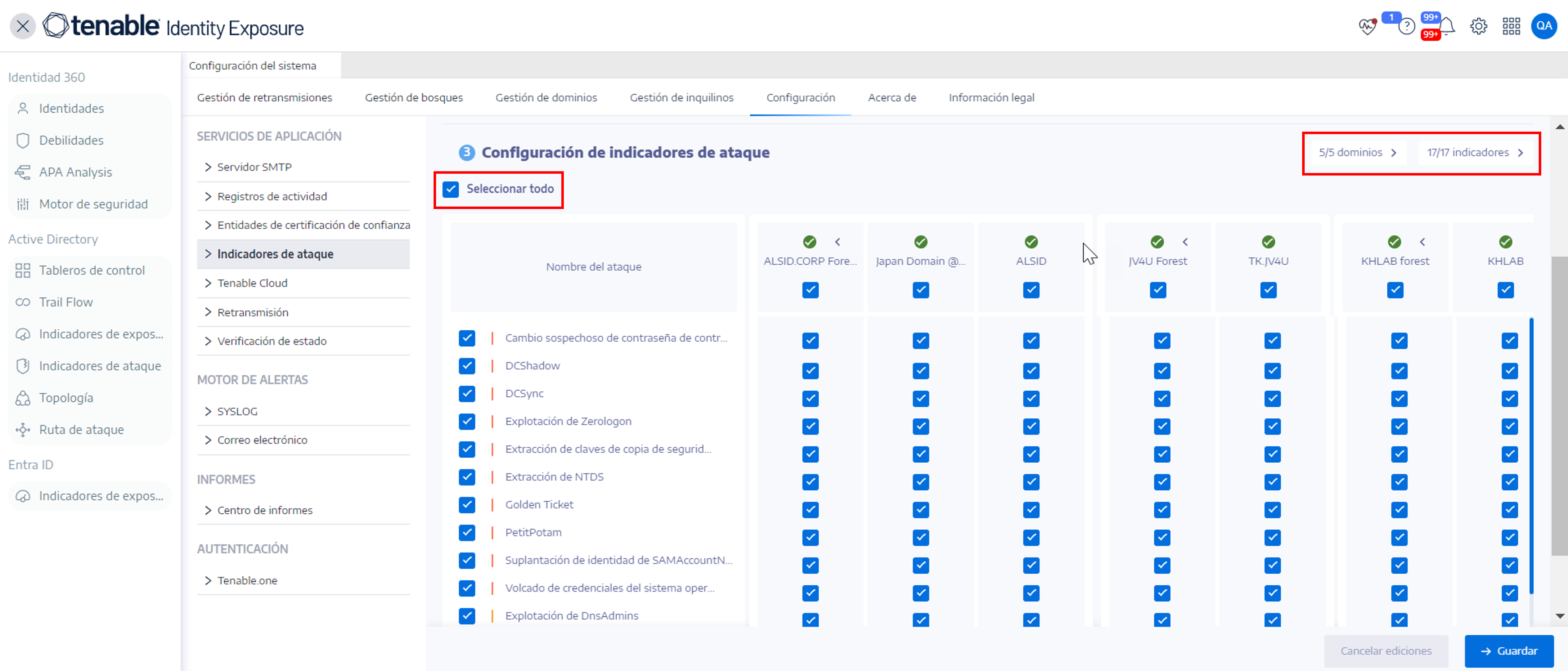
Task: Click the Trail Flow infinity icon
Action: pyautogui.click(x=22, y=303)
